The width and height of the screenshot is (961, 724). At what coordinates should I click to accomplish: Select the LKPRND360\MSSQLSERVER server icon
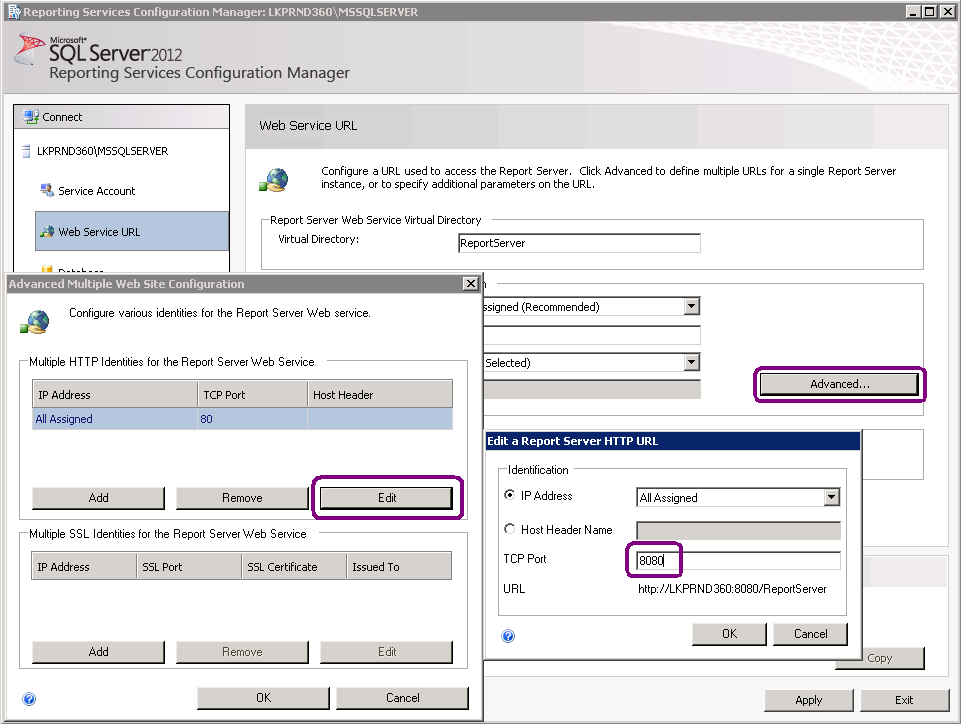[26, 151]
